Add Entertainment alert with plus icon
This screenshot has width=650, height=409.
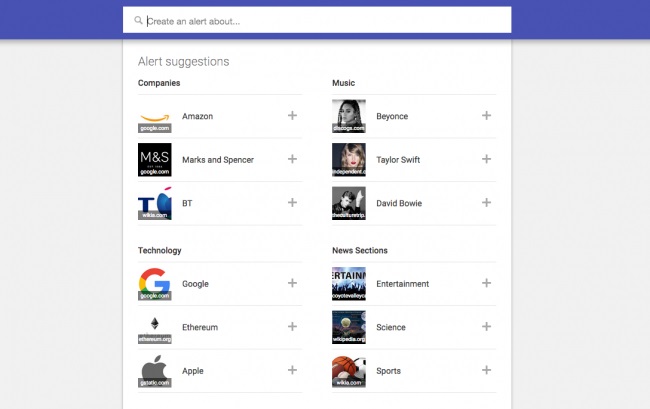[486, 283]
